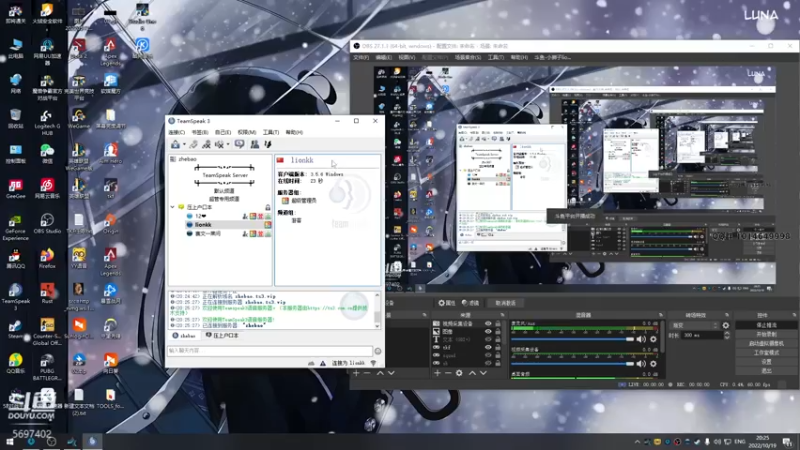Open the Rust desktop shortcut
This screenshot has height=450, width=800.
click(47, 293)
